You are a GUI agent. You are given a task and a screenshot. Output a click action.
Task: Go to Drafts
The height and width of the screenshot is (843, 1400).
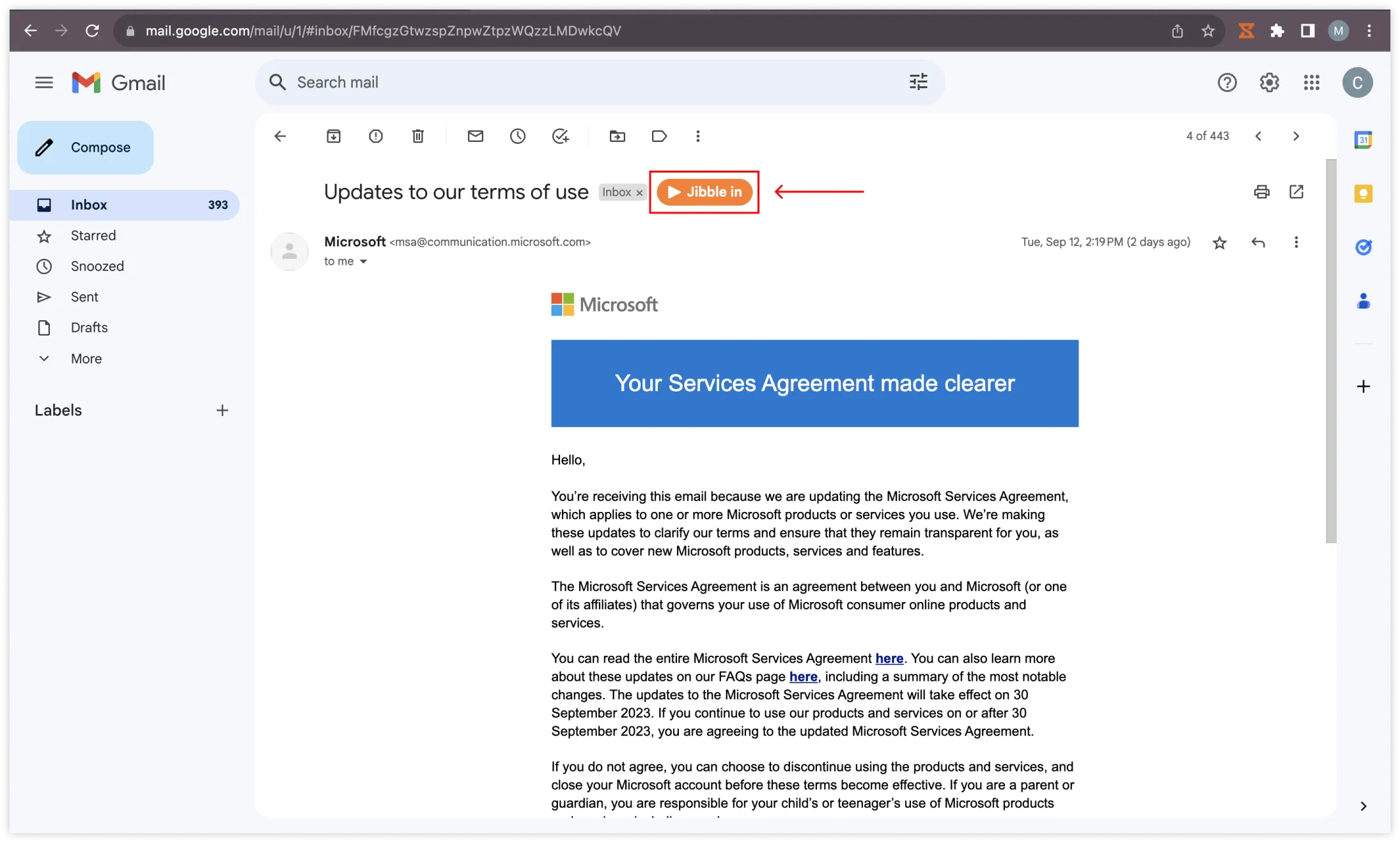(x=89, y=327)
